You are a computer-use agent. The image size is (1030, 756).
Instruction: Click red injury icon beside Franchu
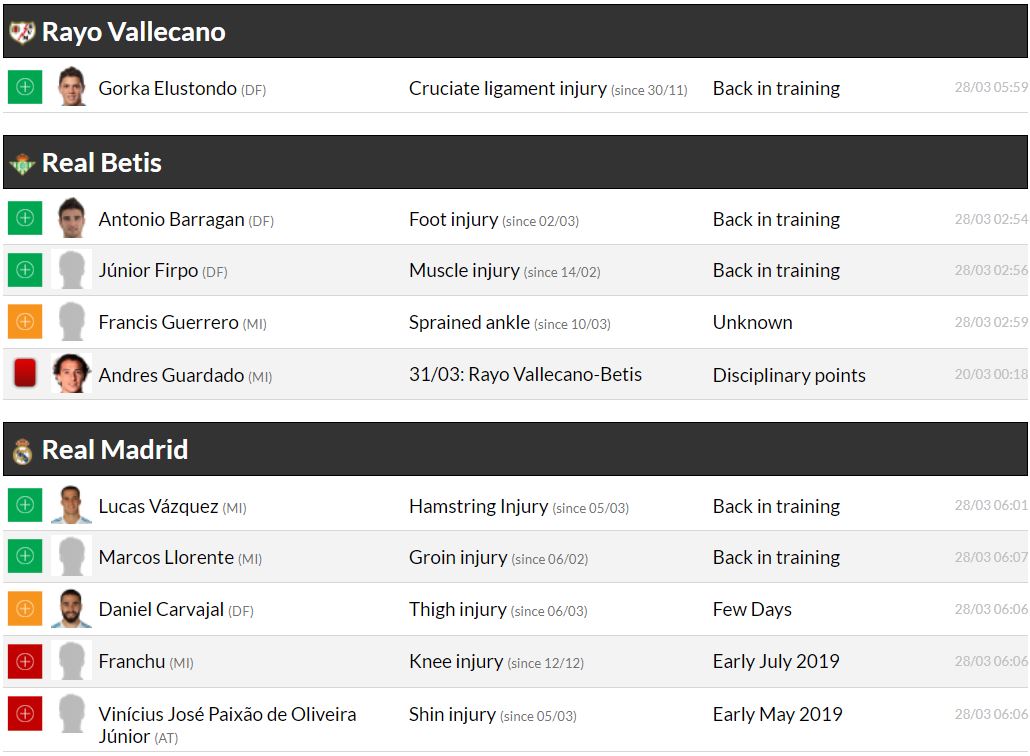[x=25, y=661]
